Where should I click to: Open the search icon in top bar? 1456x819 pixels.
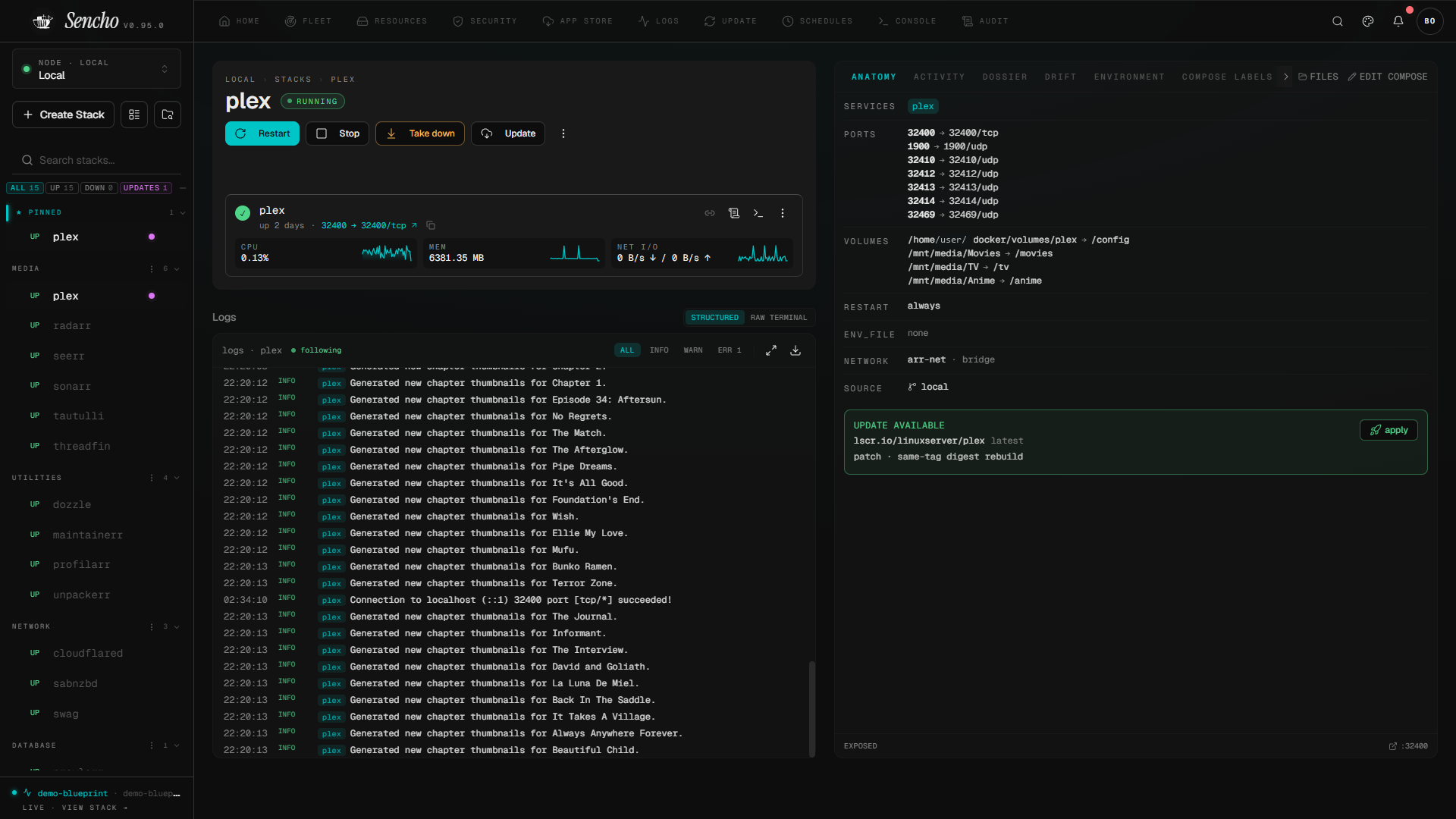click(x=1338, y=21)
